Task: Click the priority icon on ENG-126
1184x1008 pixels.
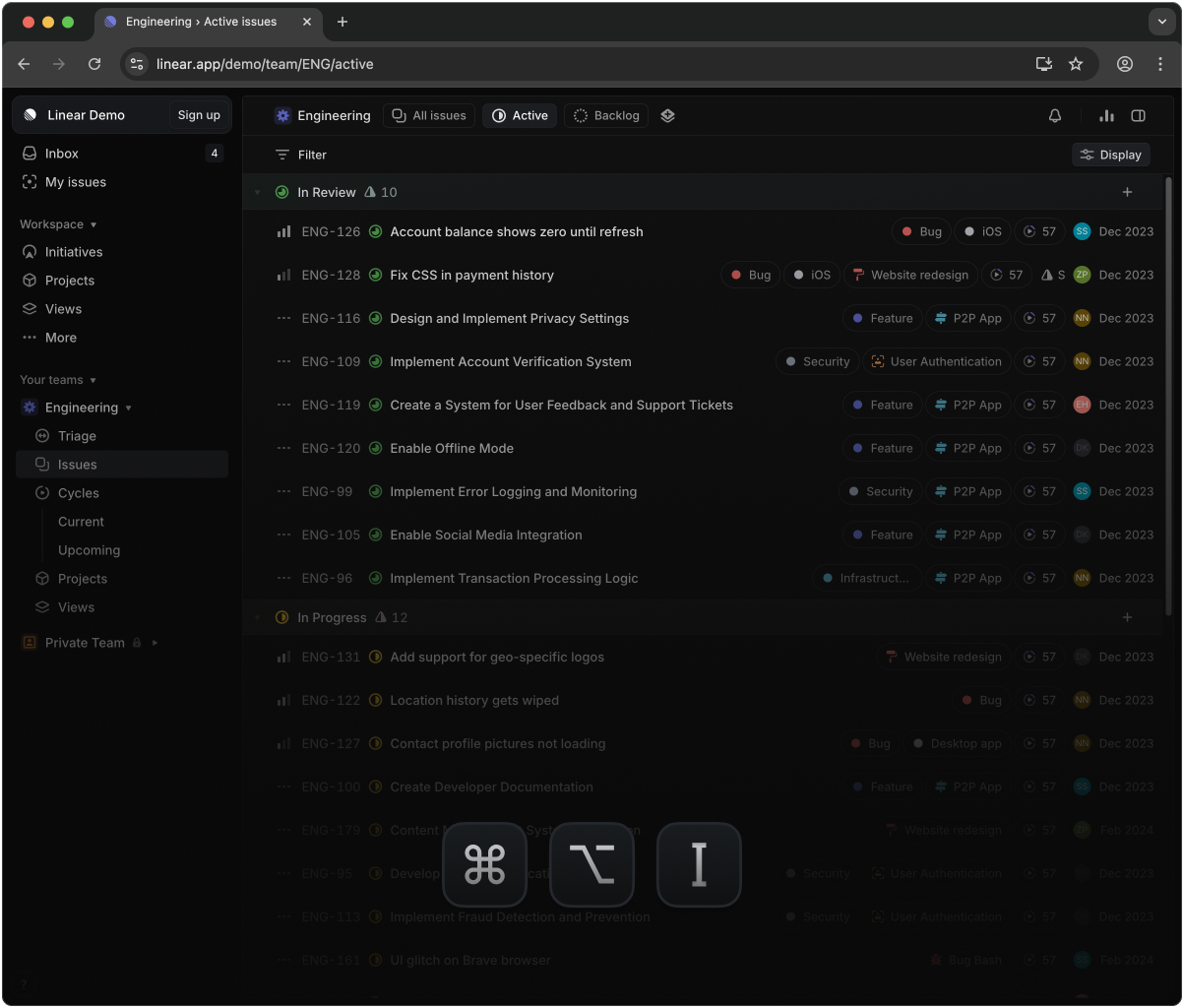Action: pos(283,231)
